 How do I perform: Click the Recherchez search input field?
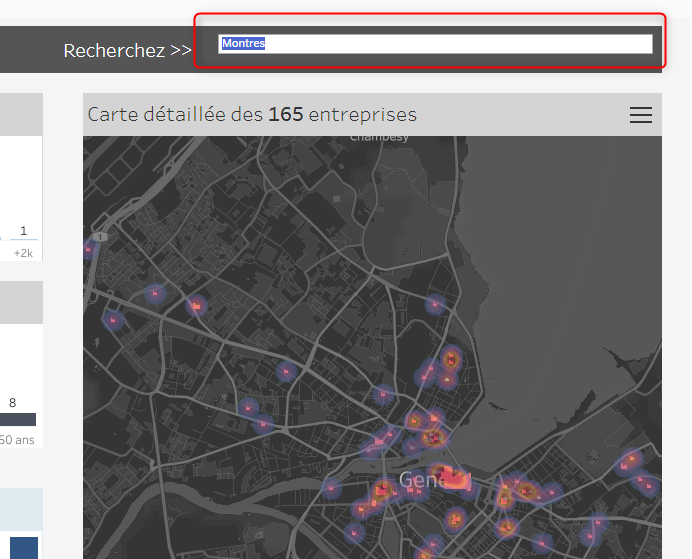435,44
